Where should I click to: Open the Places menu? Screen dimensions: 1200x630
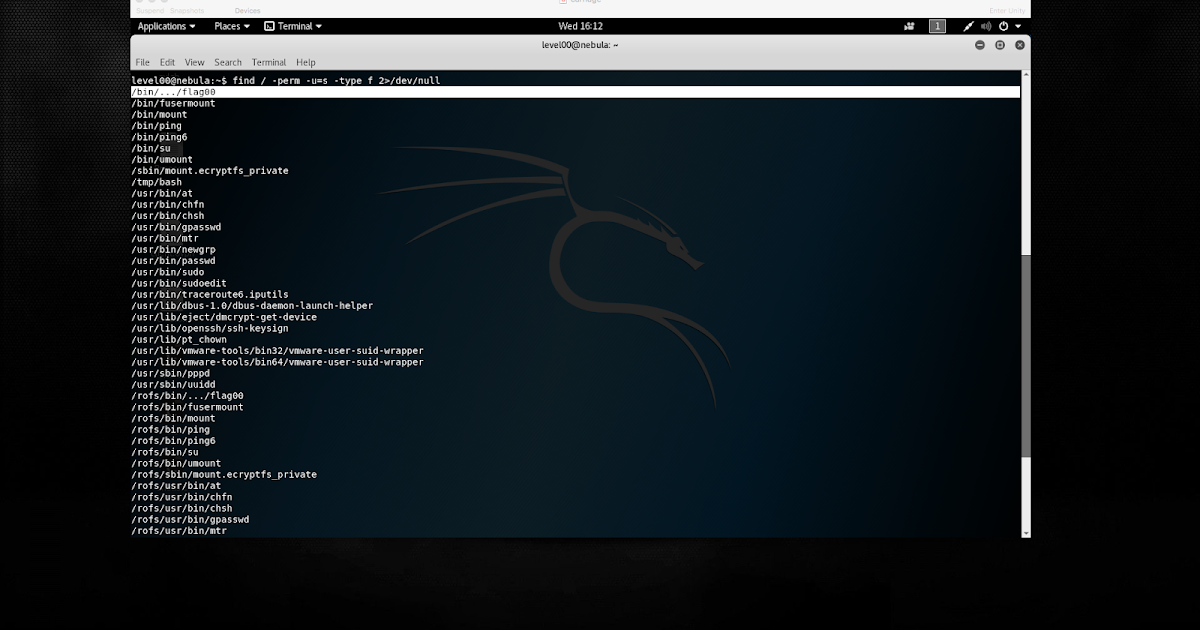pos(229,26)
